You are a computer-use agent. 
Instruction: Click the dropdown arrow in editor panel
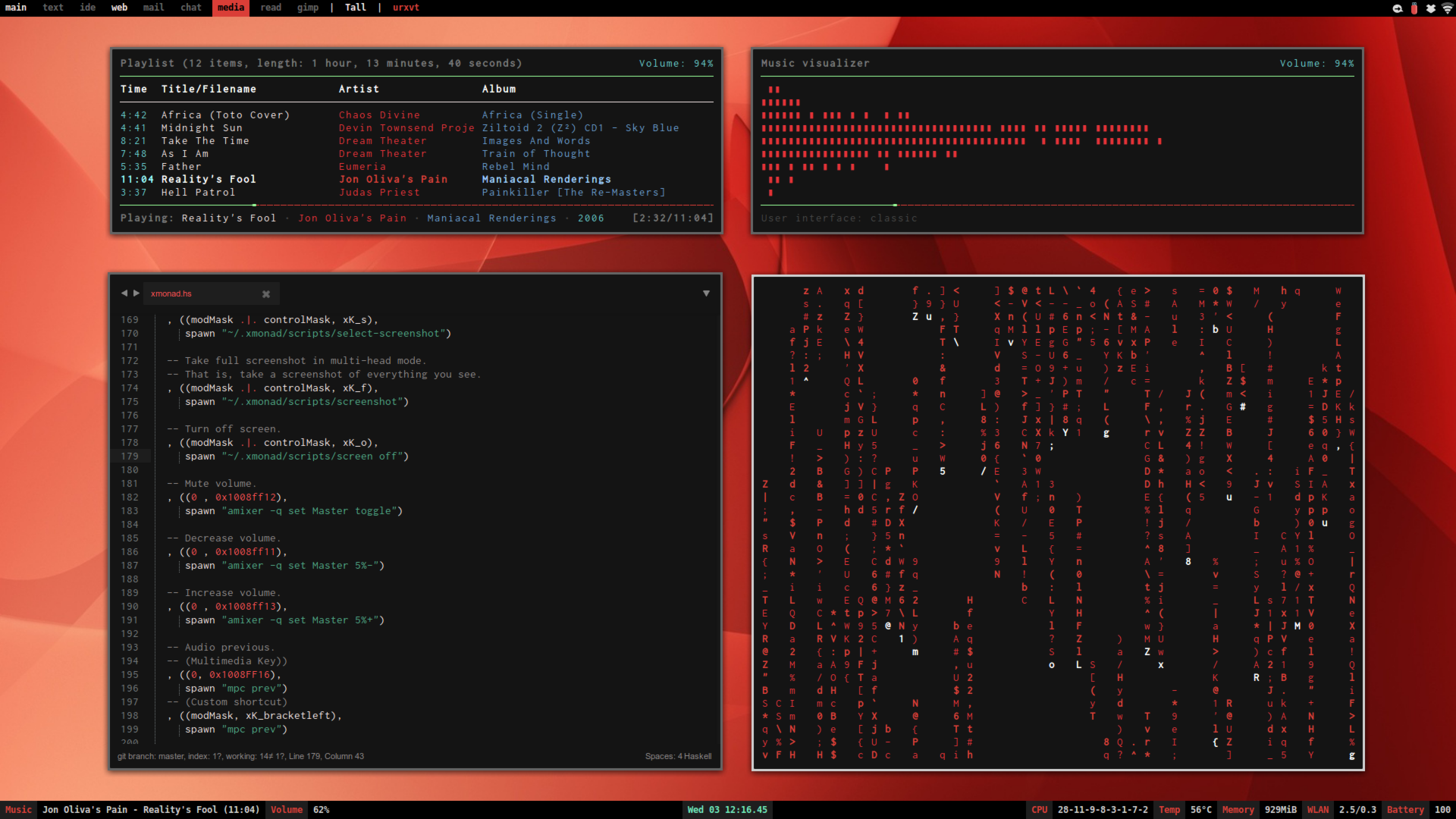(x=706, y=293)
